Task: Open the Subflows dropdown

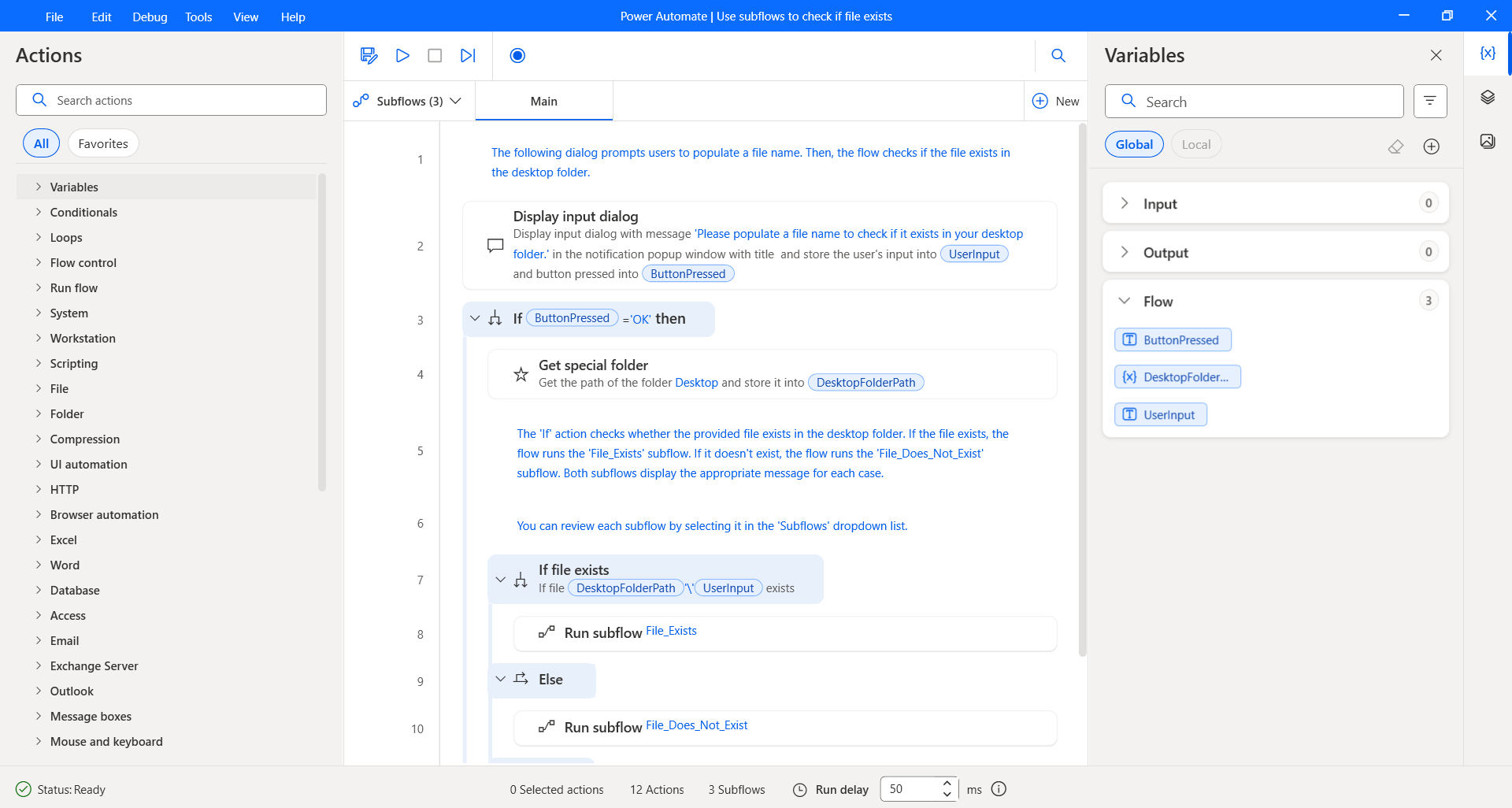Action: click(408, 101)
